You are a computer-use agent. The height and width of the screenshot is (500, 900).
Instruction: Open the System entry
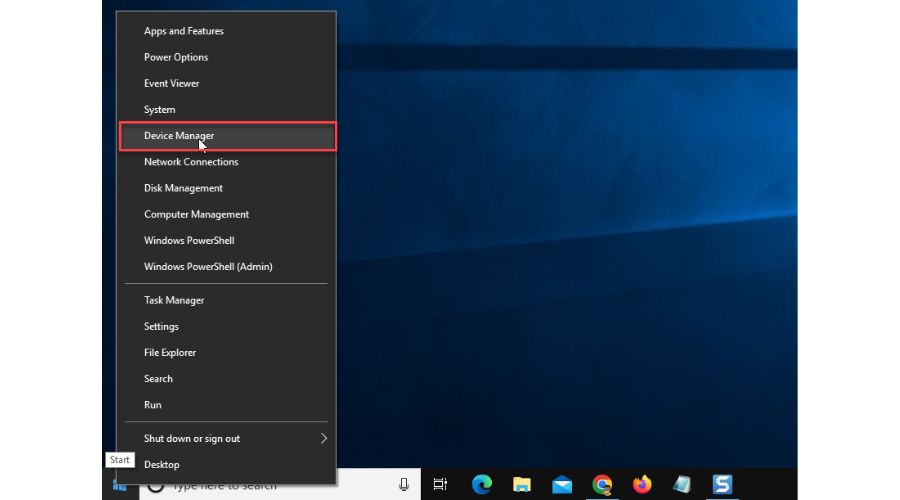click(x=227, y=110)
